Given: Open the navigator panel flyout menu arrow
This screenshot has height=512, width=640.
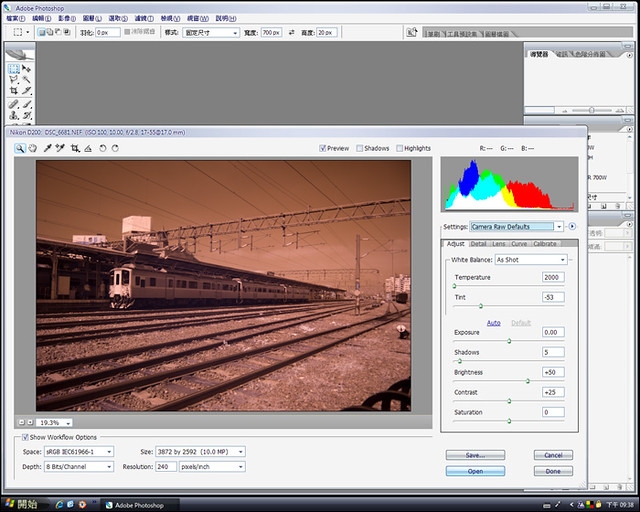Looking at the screenshot, I should (629, 55).
